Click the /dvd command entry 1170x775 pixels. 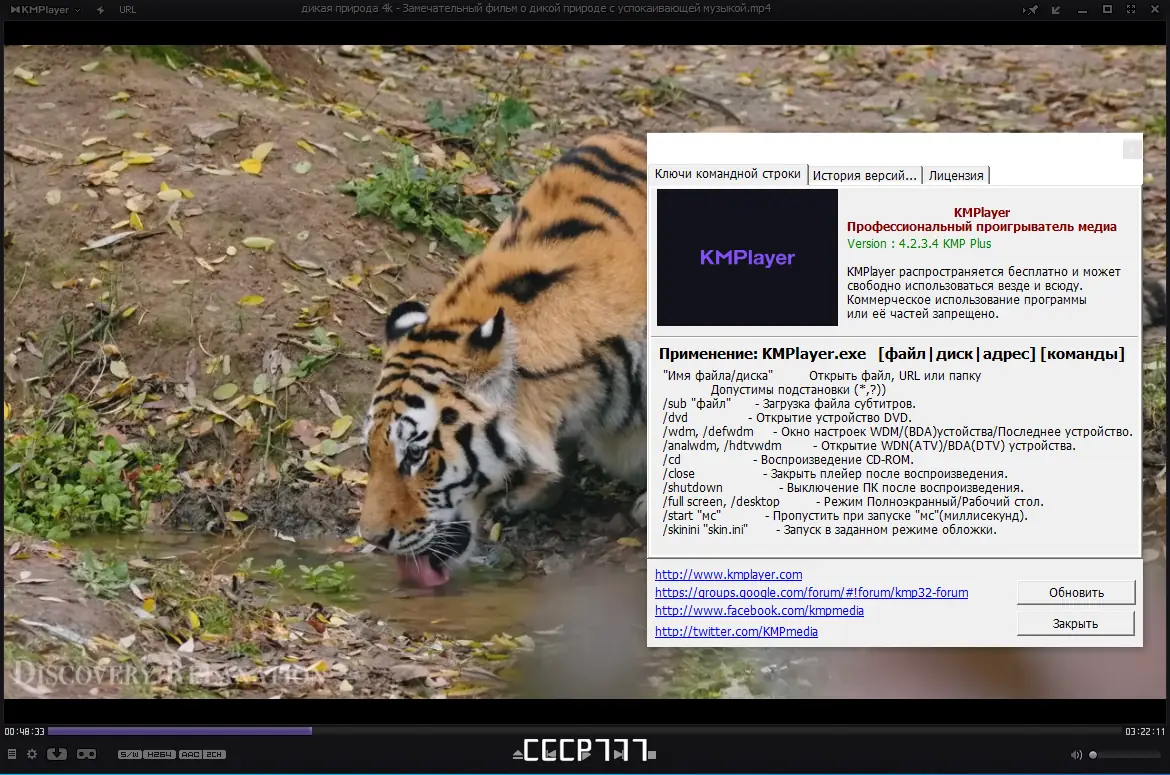(x=786, y=418)
